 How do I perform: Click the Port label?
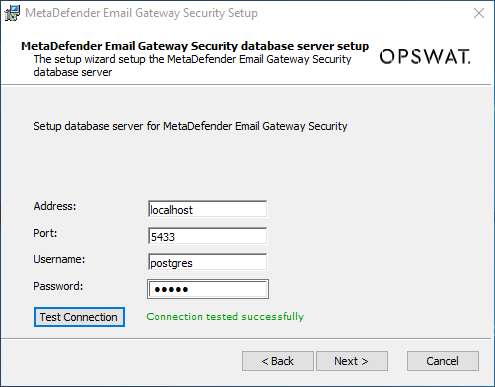click(45, 233)
